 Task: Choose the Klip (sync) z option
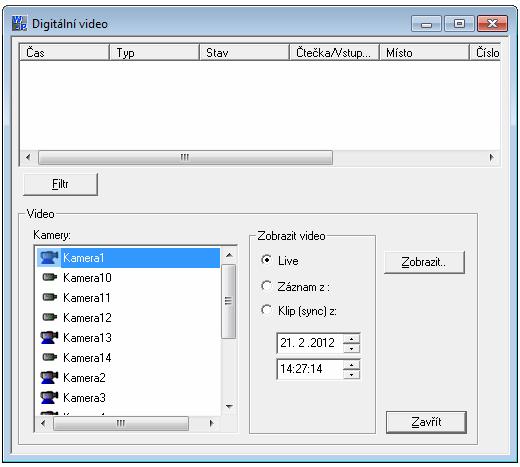point(266,310)
